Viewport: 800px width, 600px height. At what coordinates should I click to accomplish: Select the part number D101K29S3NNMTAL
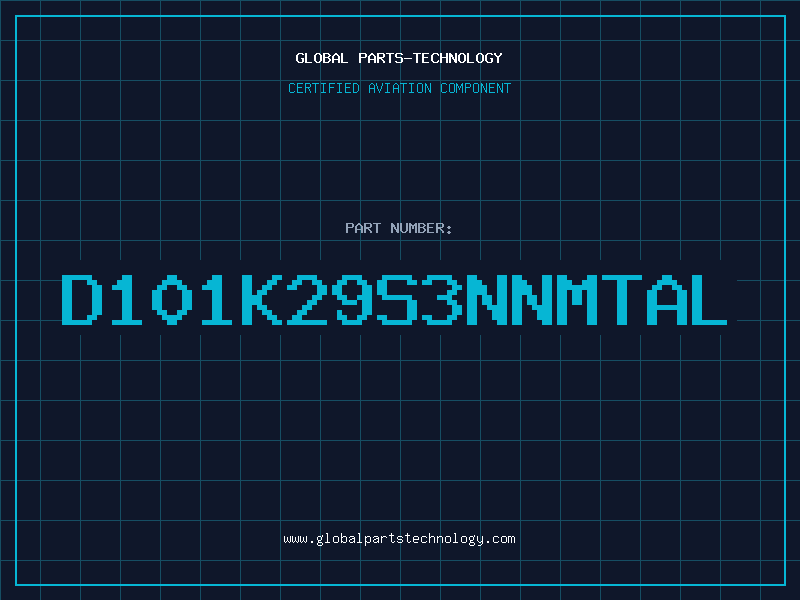tap(394, 300)
